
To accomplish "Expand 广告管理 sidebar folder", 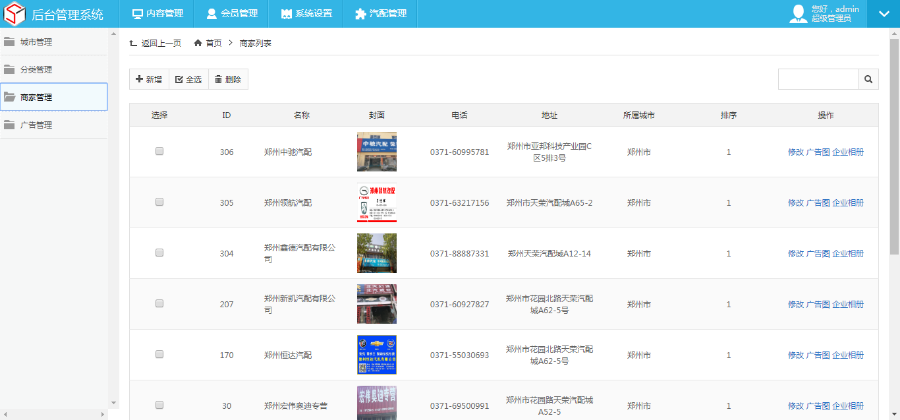I will point(36,125).
